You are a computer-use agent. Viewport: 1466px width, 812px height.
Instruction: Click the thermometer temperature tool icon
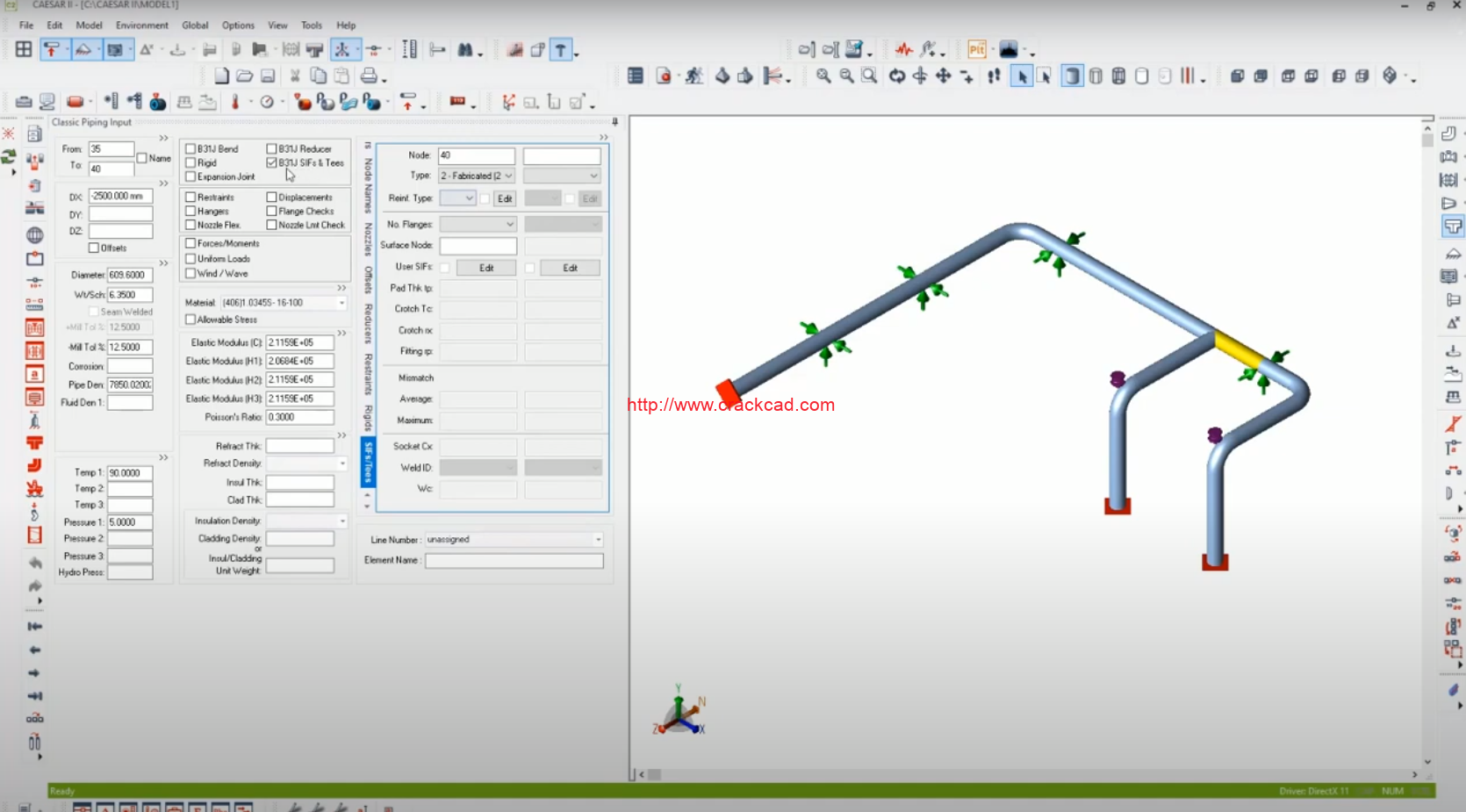[235, 102]
